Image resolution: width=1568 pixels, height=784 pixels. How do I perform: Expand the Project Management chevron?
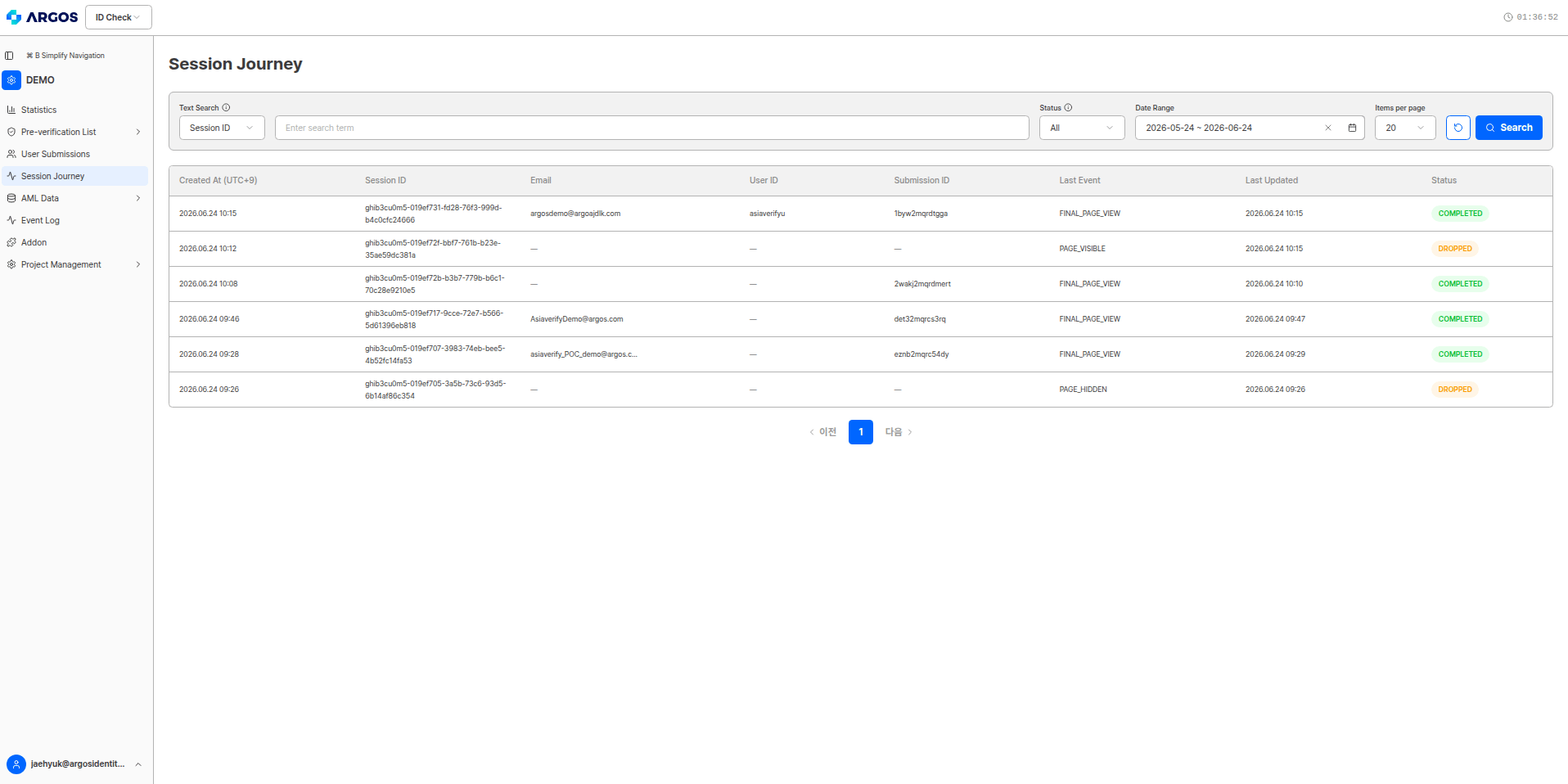click(x=138, y=264)
